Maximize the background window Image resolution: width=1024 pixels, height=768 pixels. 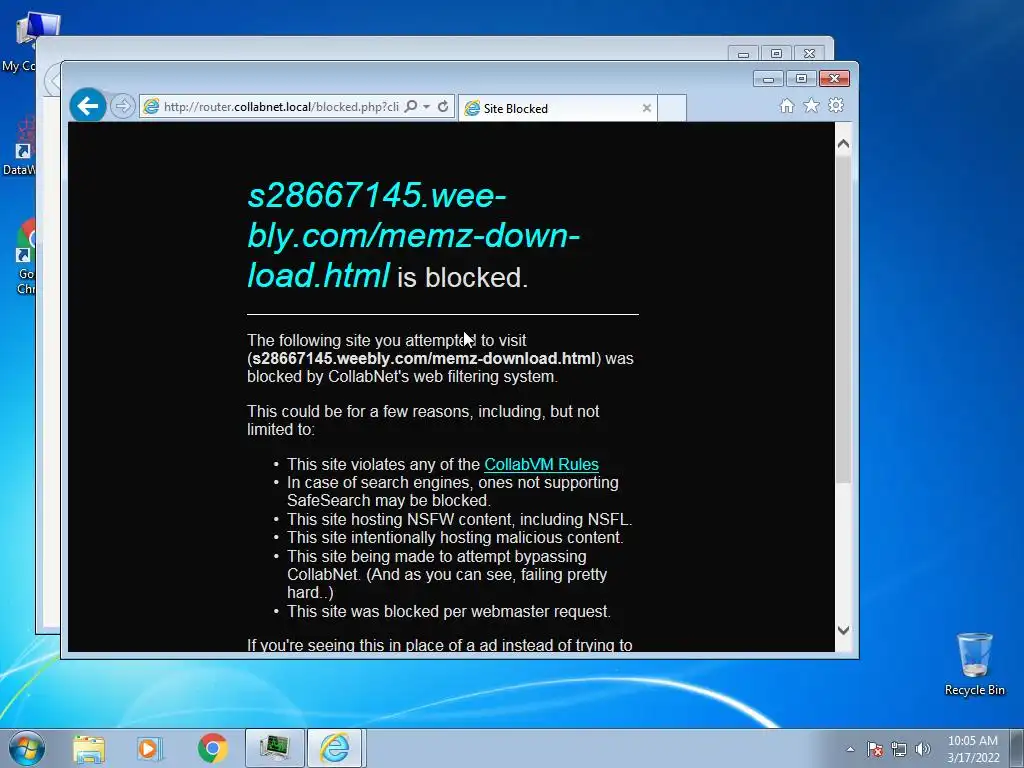(x=776, y=54)
